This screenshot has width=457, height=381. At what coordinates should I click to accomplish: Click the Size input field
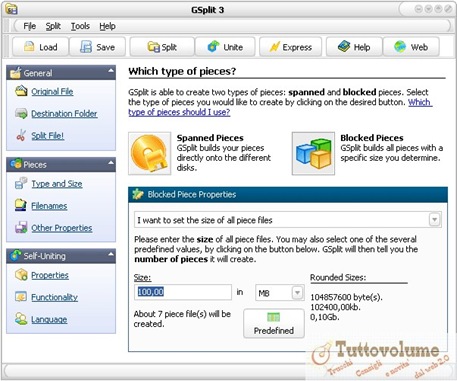tap(183, 292)
